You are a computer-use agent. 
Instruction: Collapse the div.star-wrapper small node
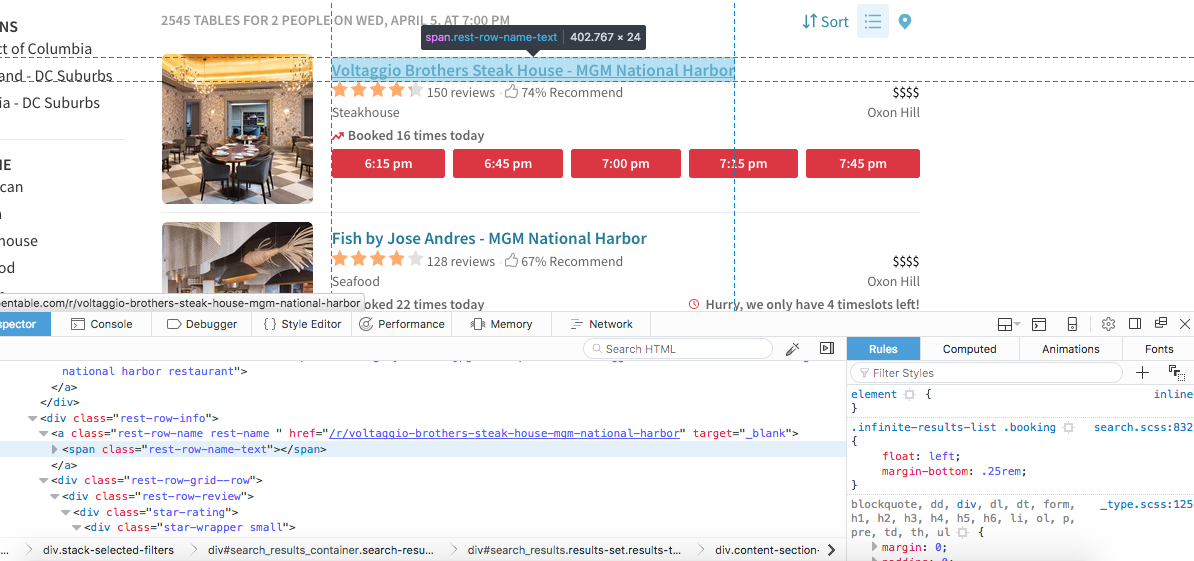coord(76,528)
